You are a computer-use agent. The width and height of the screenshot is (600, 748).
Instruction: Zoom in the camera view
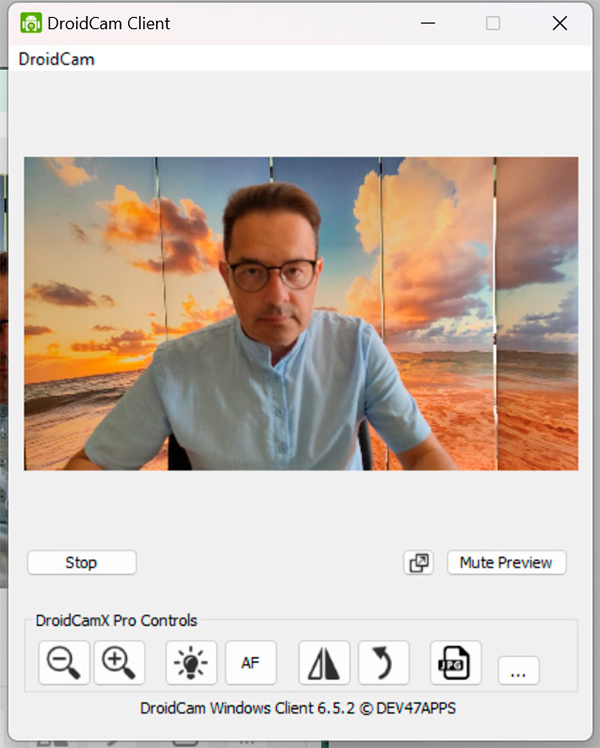pyautogui.click(x=119, y=663)
